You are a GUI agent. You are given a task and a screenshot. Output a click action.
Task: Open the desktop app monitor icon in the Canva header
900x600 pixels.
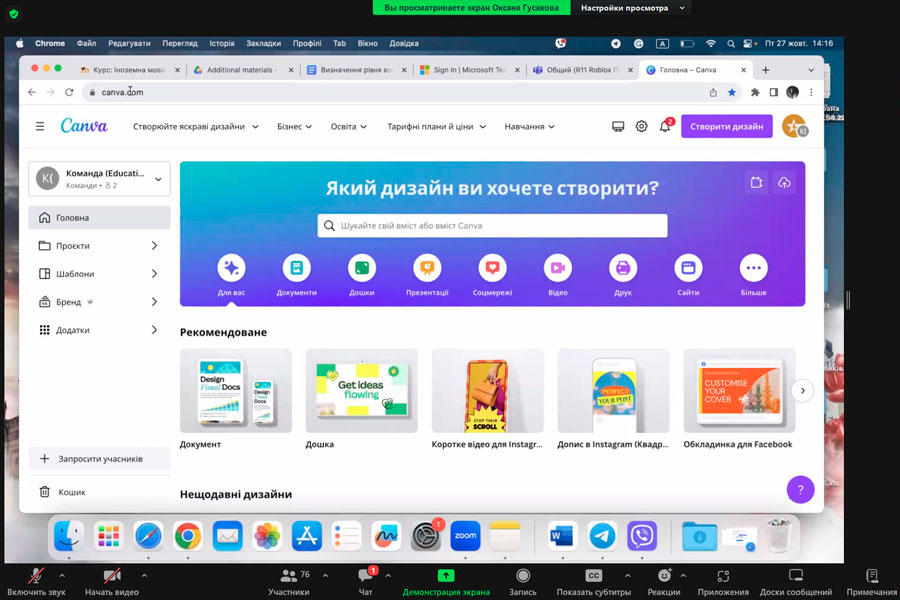click(618, 126)
